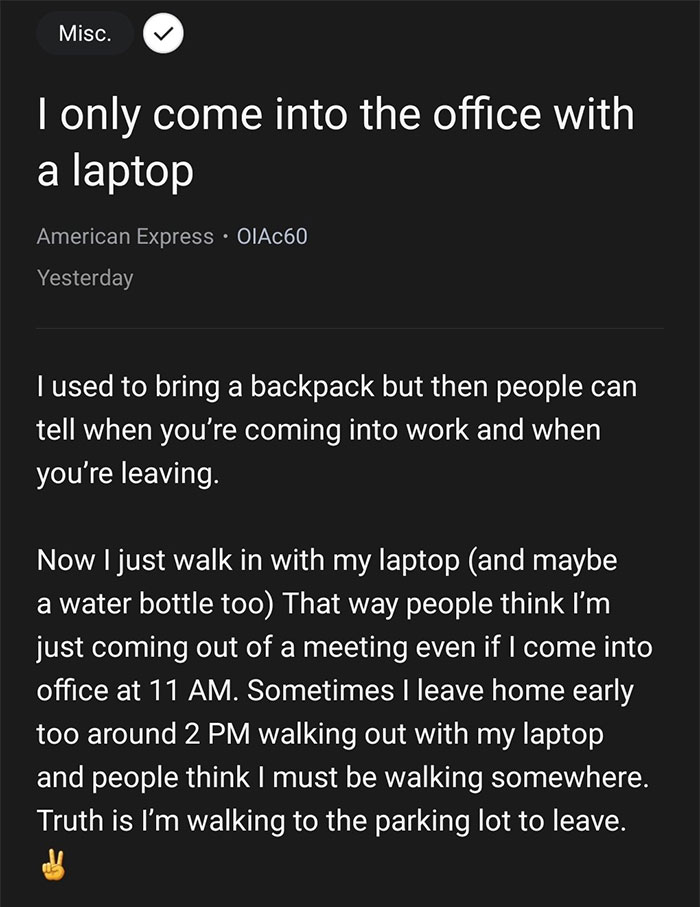The height and width of the screenshot is (907, 700).
Task: Toggle the Misc. topic filter chip
Action: click(x=84, y=33)
